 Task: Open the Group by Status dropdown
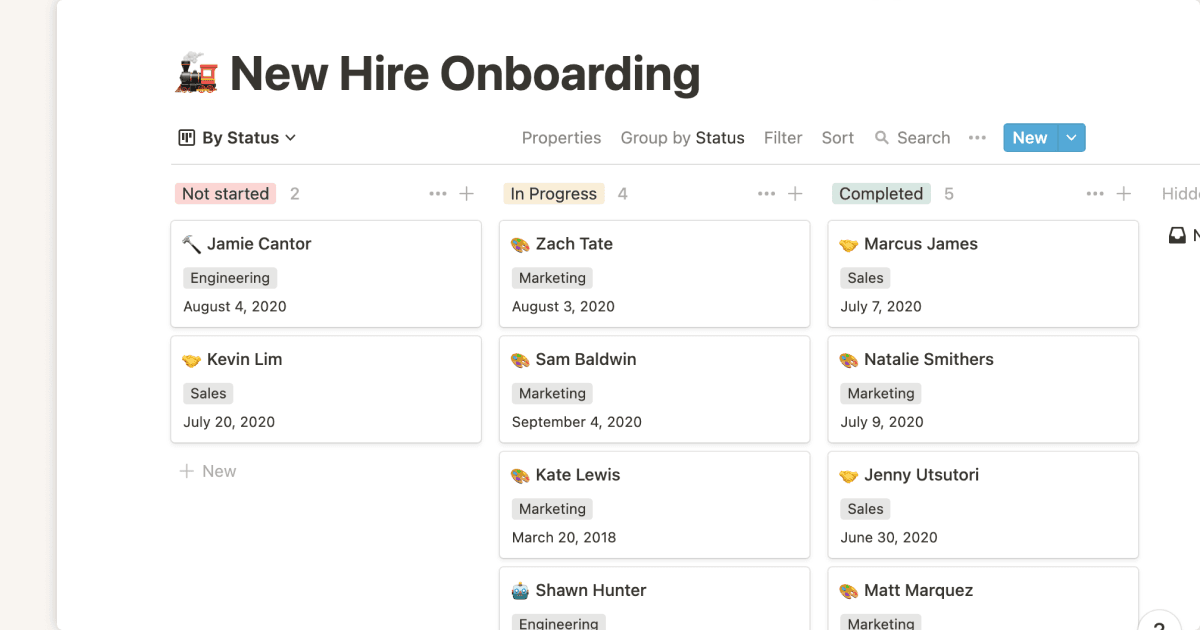point(682,137)
